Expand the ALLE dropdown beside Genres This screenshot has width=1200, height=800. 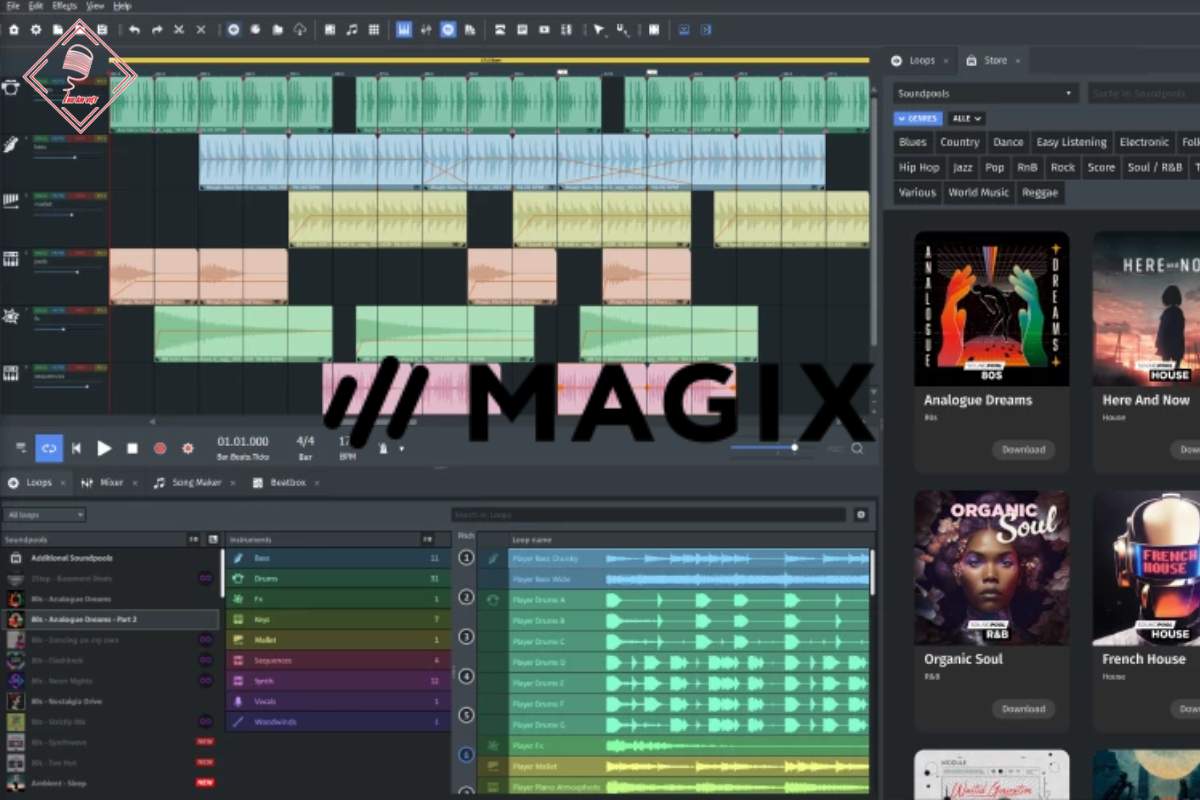point(966,118)
